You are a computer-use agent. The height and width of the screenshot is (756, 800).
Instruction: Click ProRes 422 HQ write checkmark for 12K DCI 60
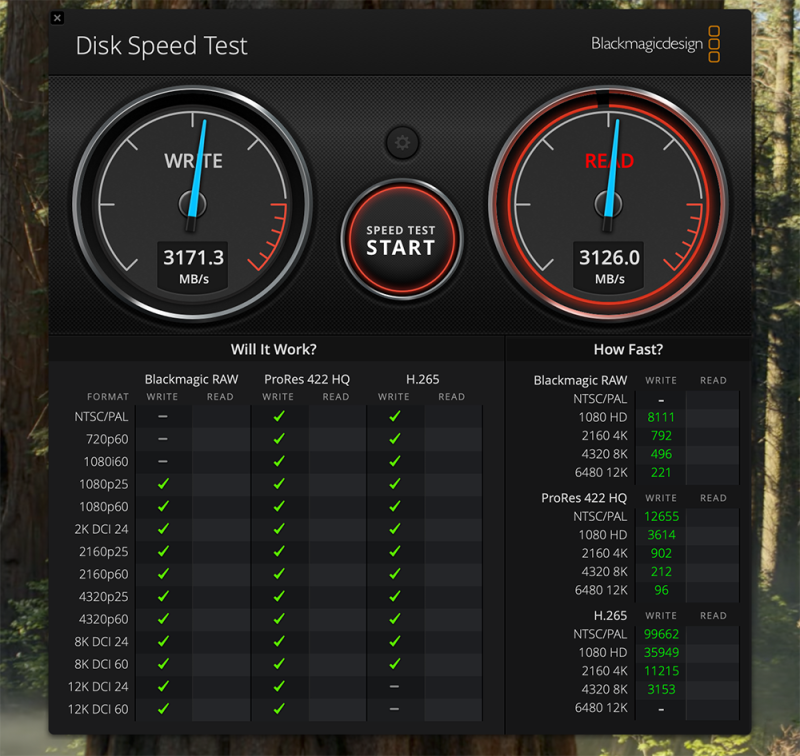279,708
